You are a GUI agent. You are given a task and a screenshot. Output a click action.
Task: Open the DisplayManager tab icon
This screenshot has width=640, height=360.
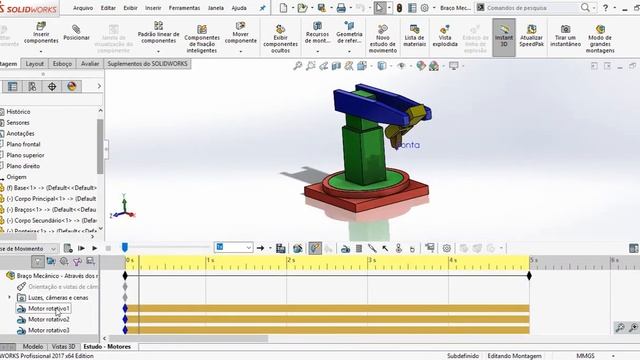click(x=71, y=87)
